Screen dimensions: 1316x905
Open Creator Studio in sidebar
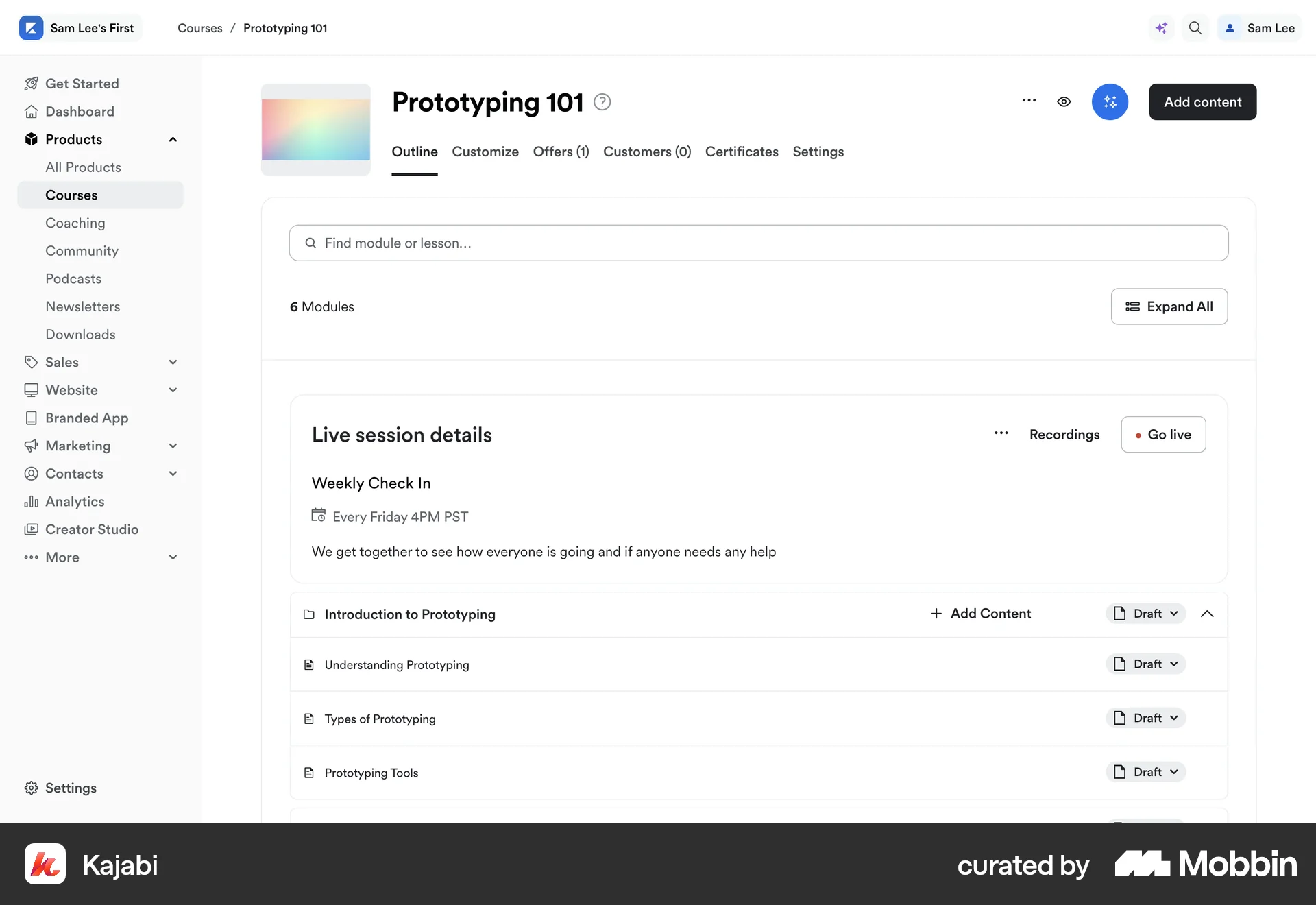point(91,529)
